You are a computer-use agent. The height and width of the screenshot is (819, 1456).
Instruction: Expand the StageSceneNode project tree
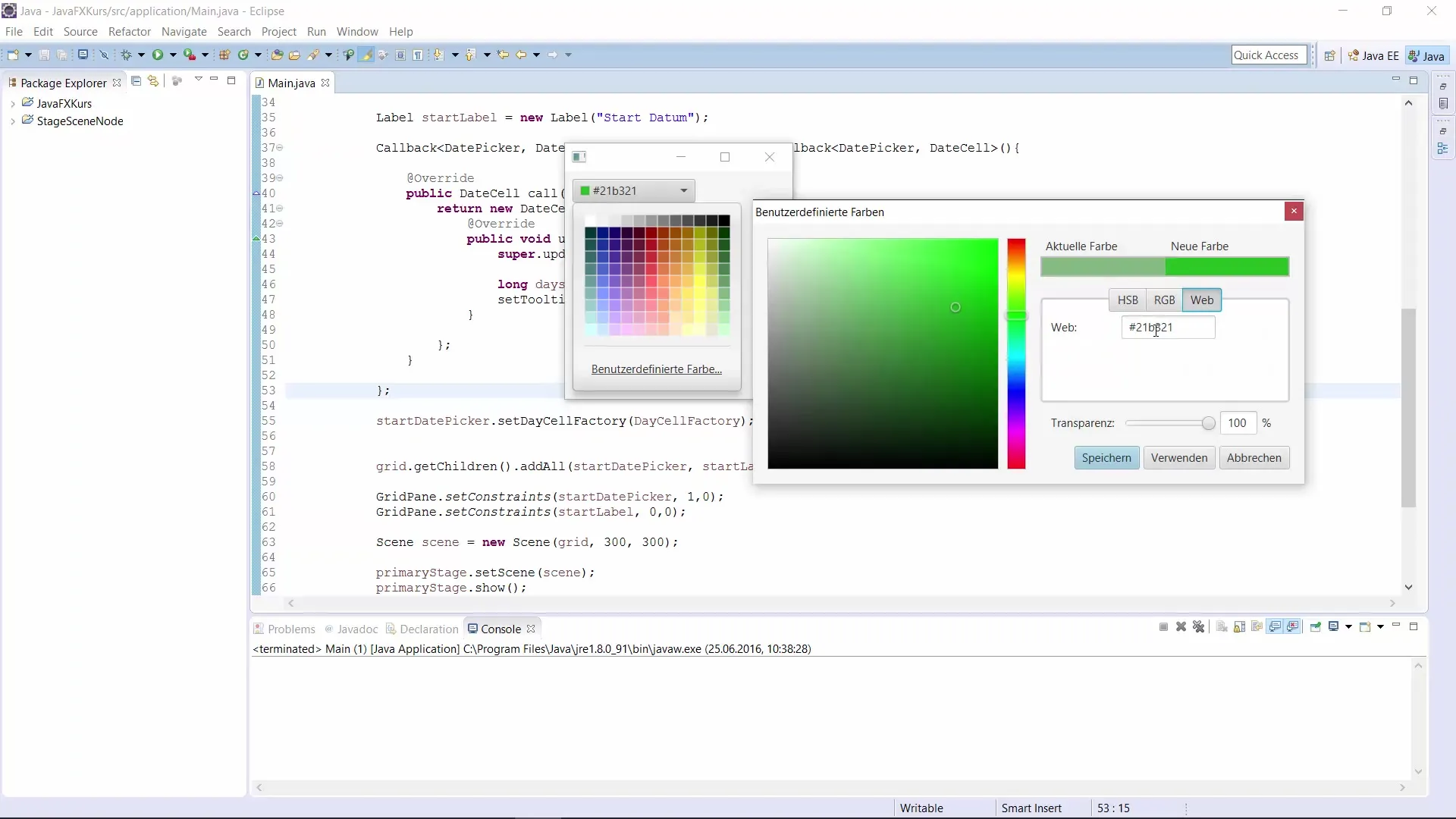[x=13, y=121]
